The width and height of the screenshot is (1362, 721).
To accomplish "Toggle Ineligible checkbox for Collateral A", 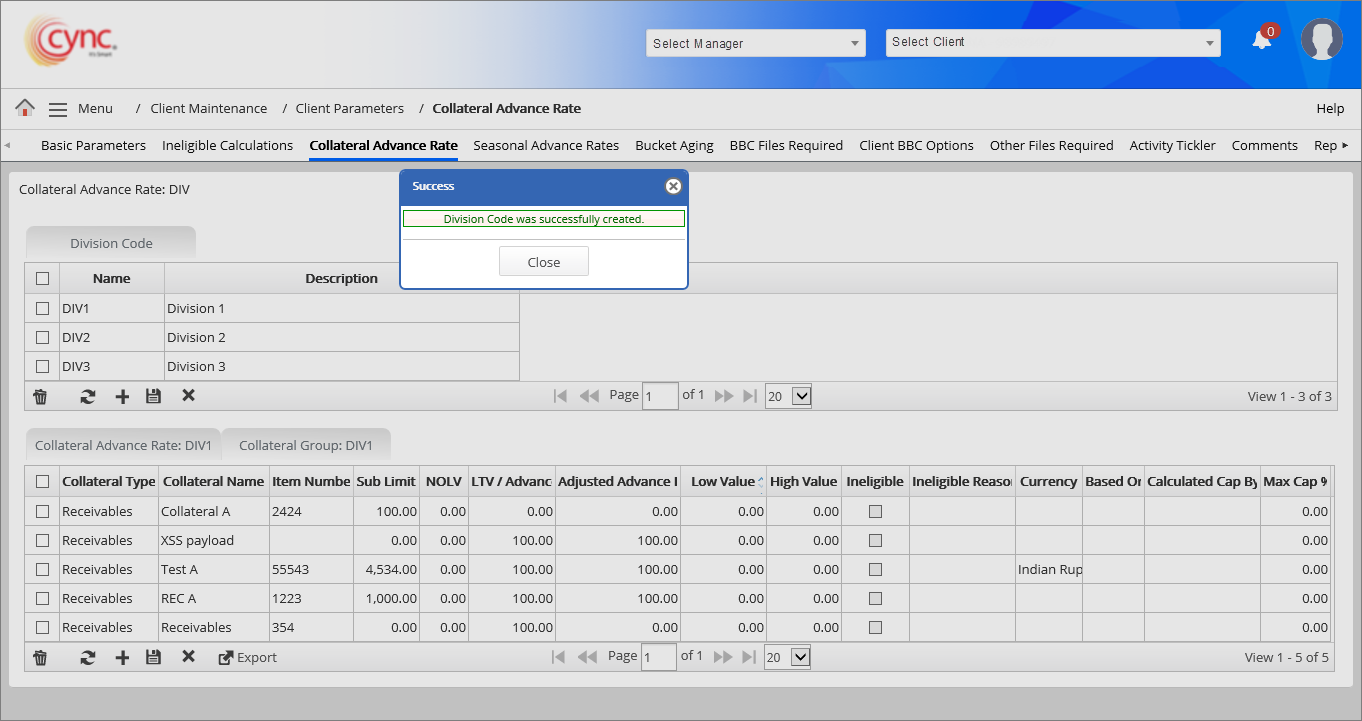I will [875, 511].
